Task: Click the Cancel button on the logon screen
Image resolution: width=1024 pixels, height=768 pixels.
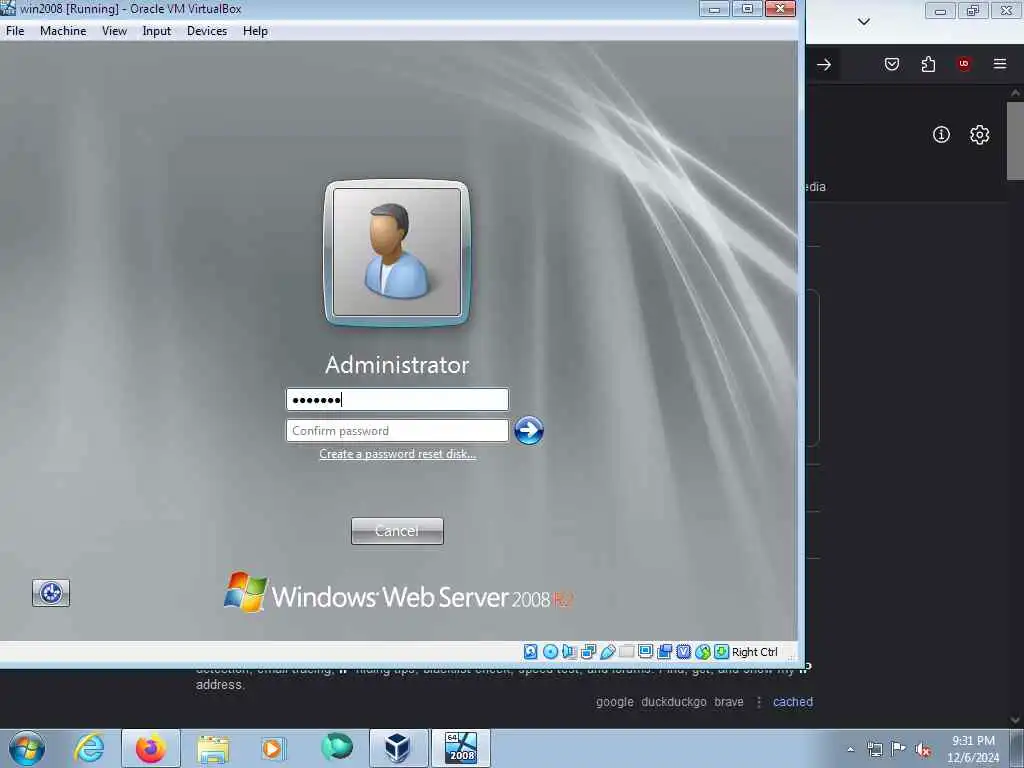Action: (x=397, y=531)
